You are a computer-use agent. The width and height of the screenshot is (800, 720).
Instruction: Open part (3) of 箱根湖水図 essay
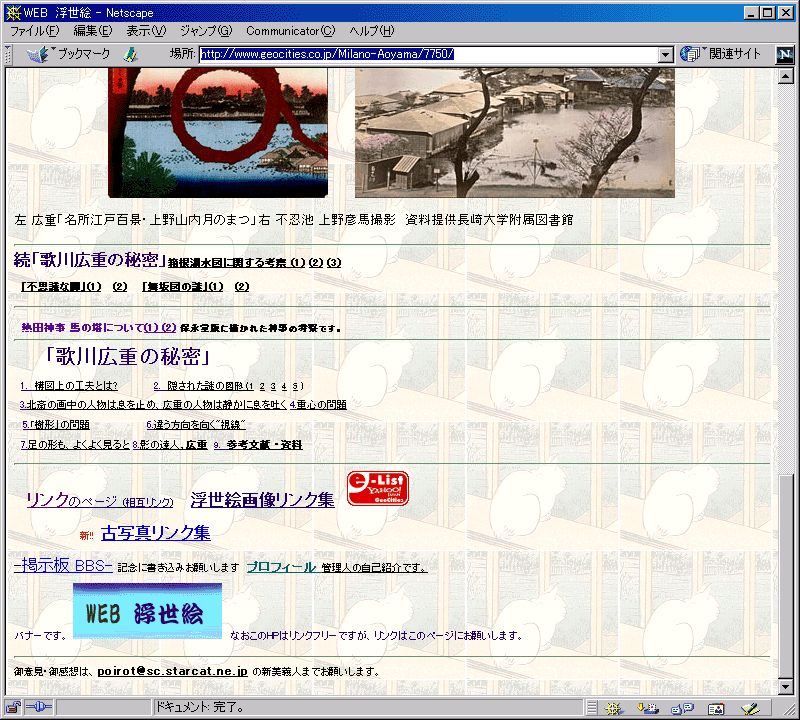[x=334, y=263]
